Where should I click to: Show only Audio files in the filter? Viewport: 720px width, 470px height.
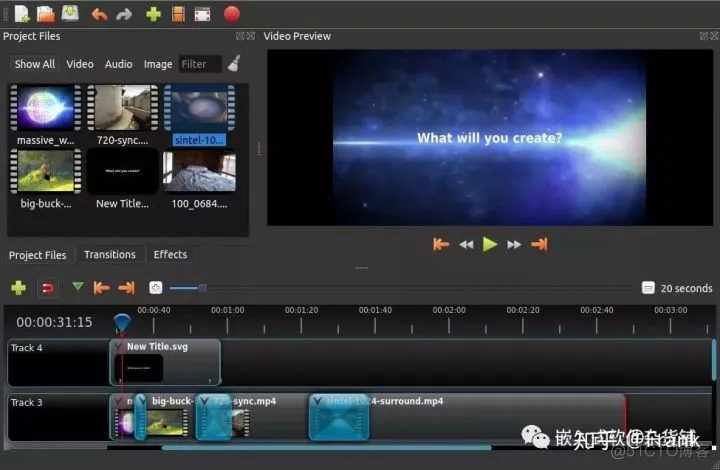point(118,64)
